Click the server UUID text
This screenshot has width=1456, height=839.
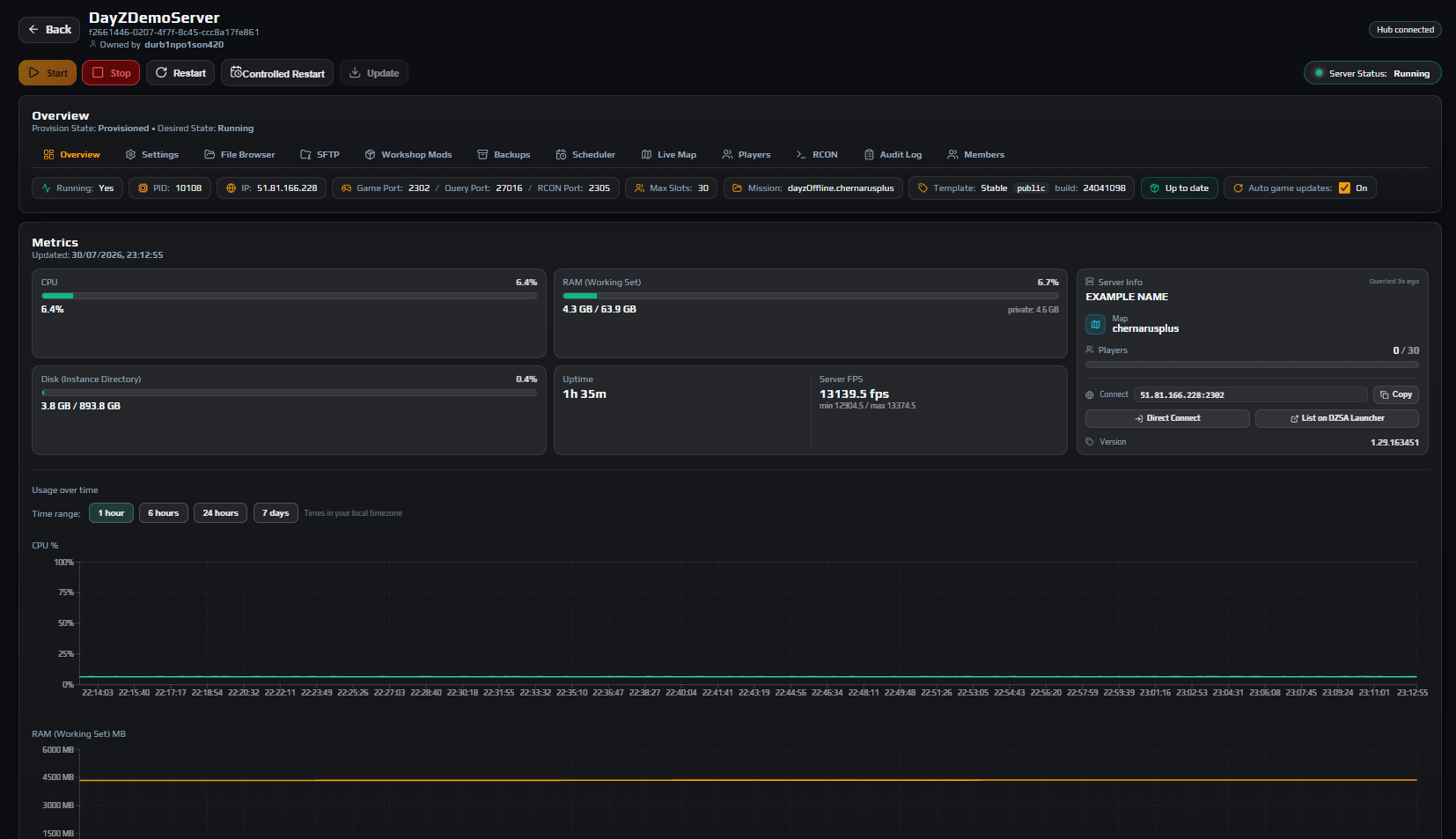[174, 32]
